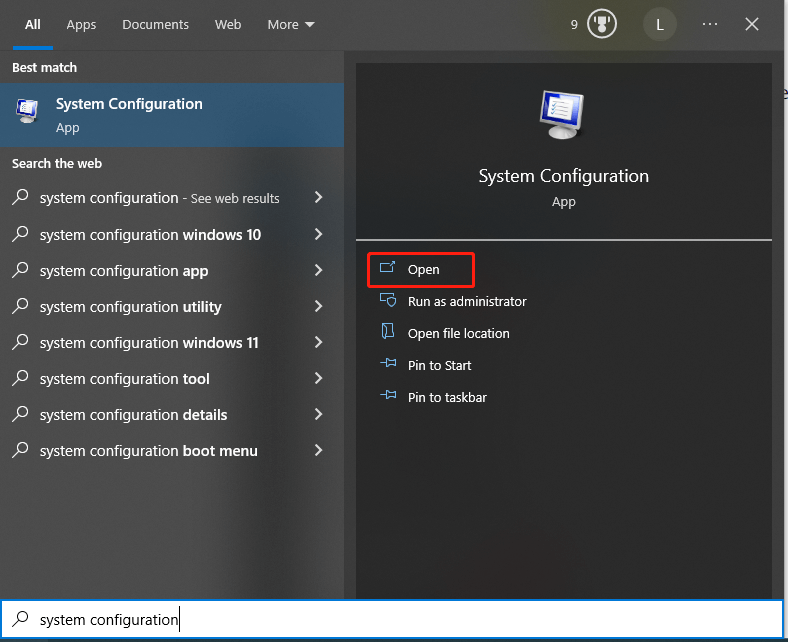This screenshot has height=642, width=788.
Task: Switch to the Documents tab
Action: 155,24
